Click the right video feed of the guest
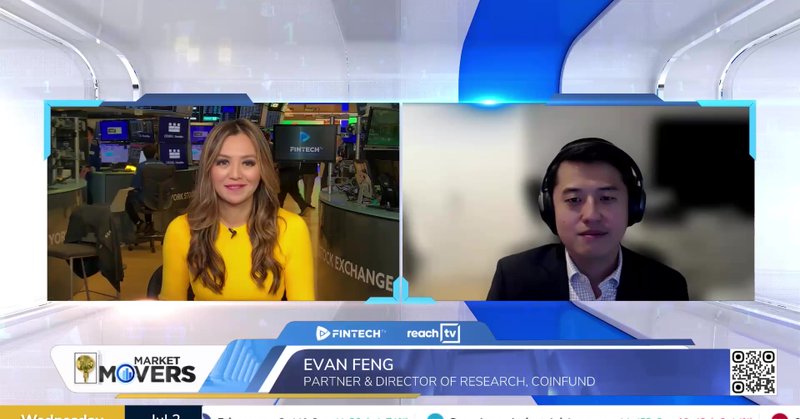800x419 pixels. pos(579,202)
